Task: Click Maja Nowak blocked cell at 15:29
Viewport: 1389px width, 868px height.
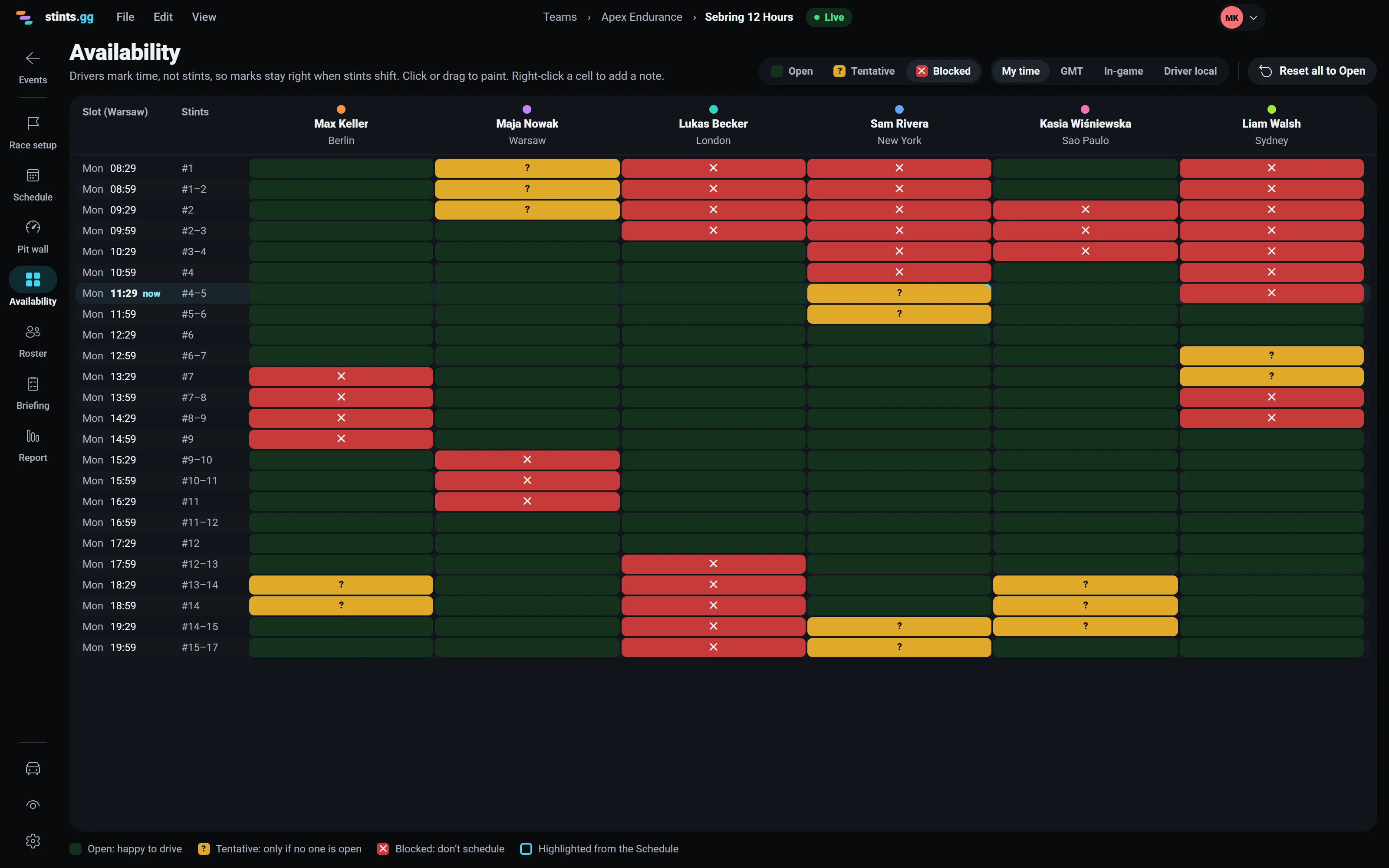Action: tap(527, 460)
